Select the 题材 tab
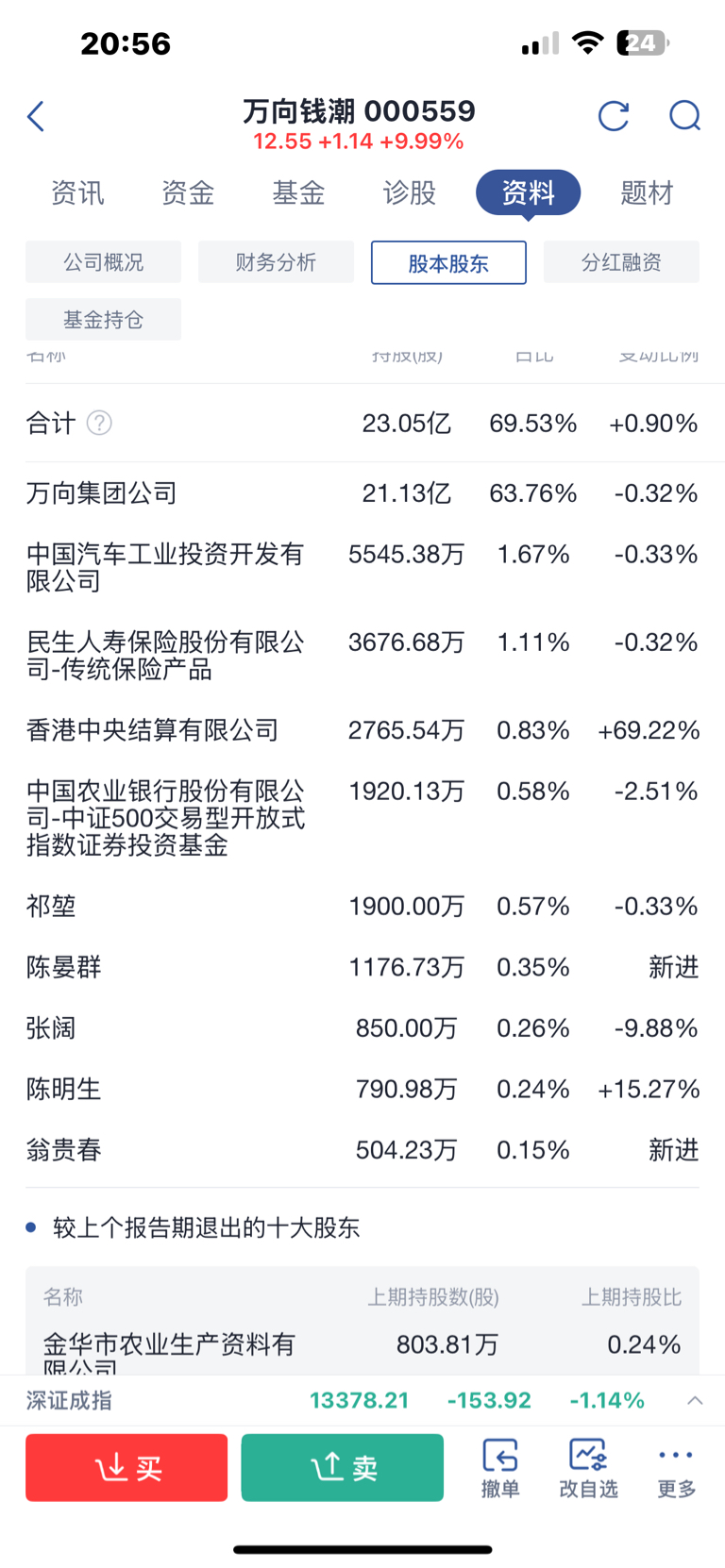This screenshot has height=1568, width=725. click(647, 192)
